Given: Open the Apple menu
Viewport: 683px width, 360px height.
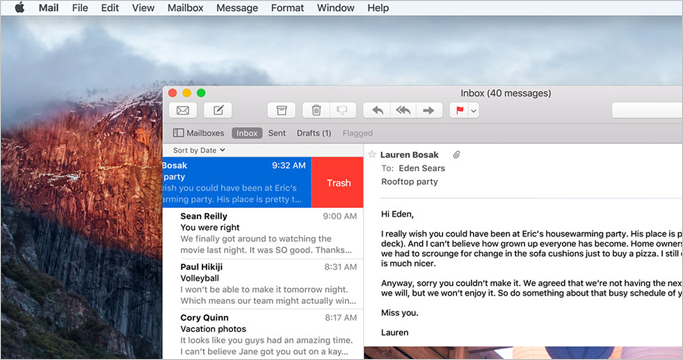Looking at the screenshot, I should coord(20,8).
